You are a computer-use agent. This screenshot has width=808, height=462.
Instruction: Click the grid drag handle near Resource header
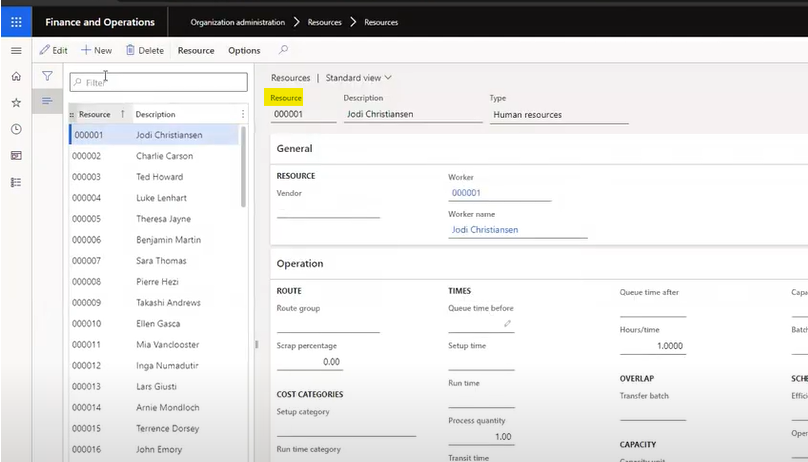[x=72, y=114]
